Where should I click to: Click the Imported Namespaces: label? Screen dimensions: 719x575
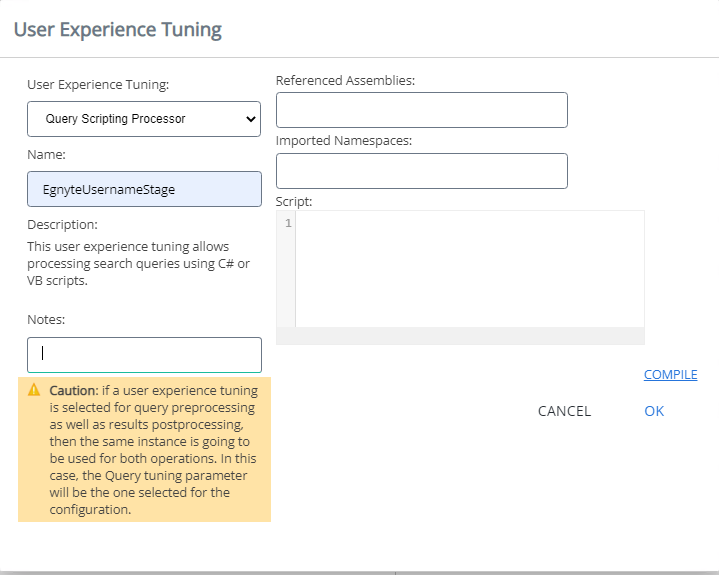click(343, 141)
